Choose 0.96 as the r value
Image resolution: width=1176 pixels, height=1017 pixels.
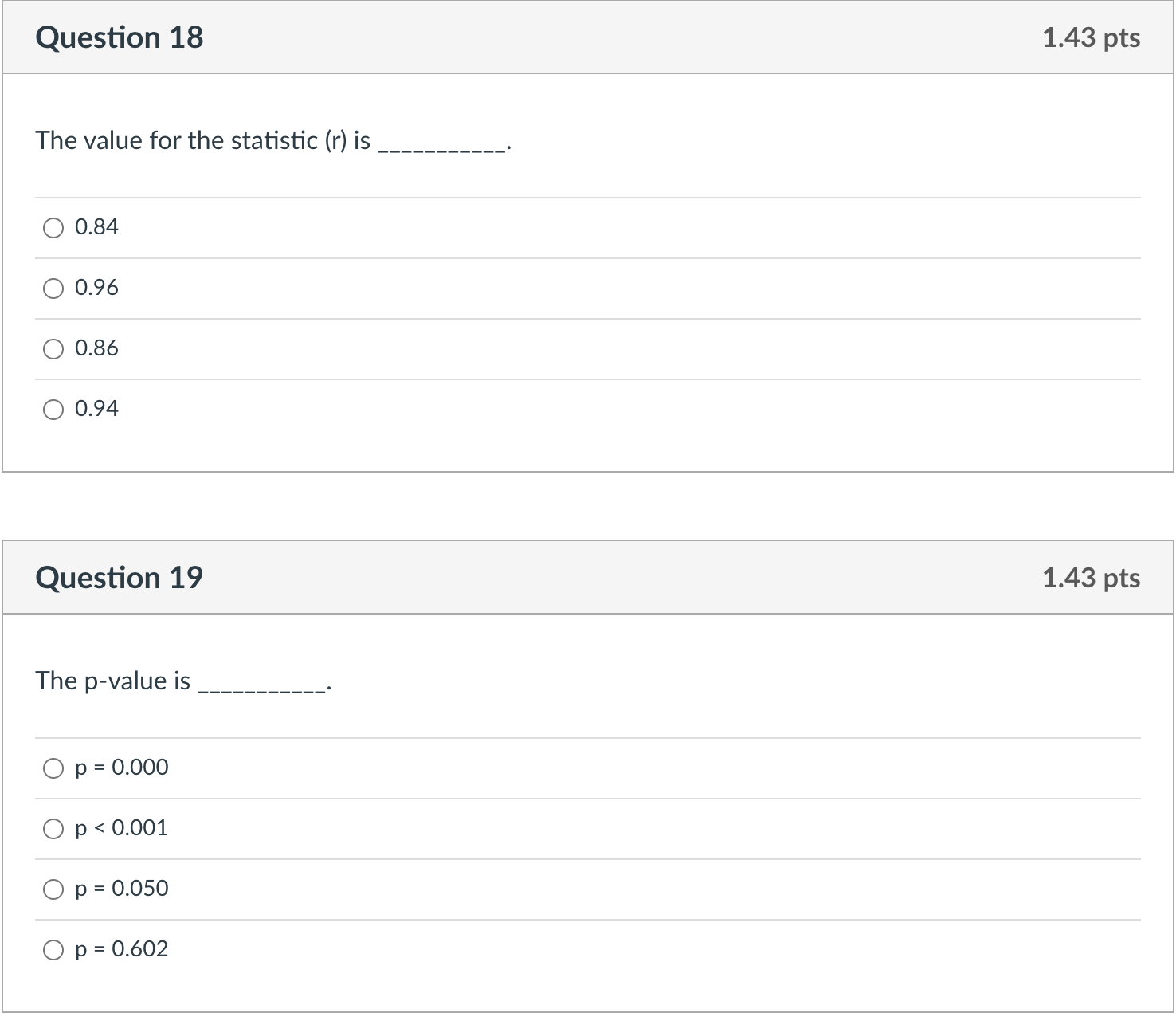[x=53, y=289]
